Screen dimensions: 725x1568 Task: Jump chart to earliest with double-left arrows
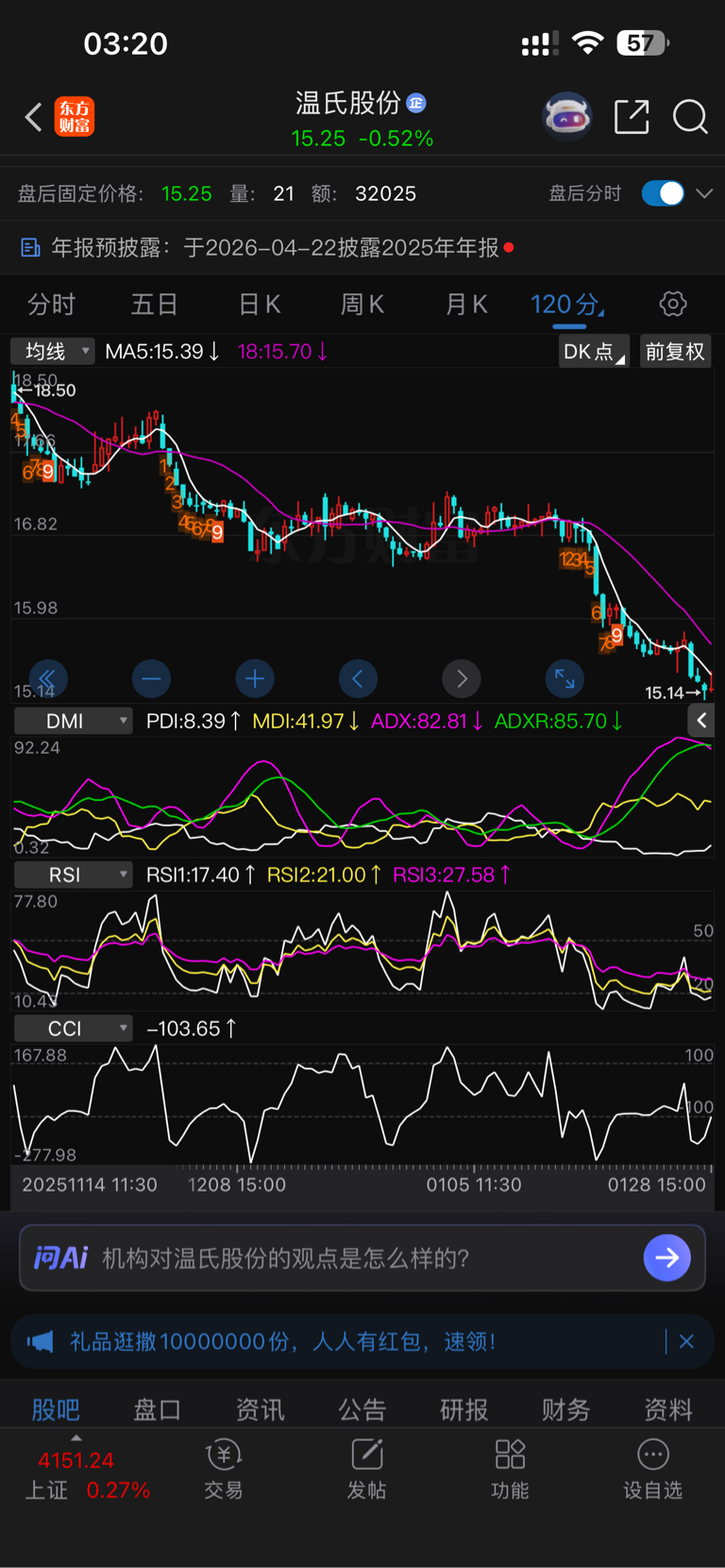click(47, 677)
